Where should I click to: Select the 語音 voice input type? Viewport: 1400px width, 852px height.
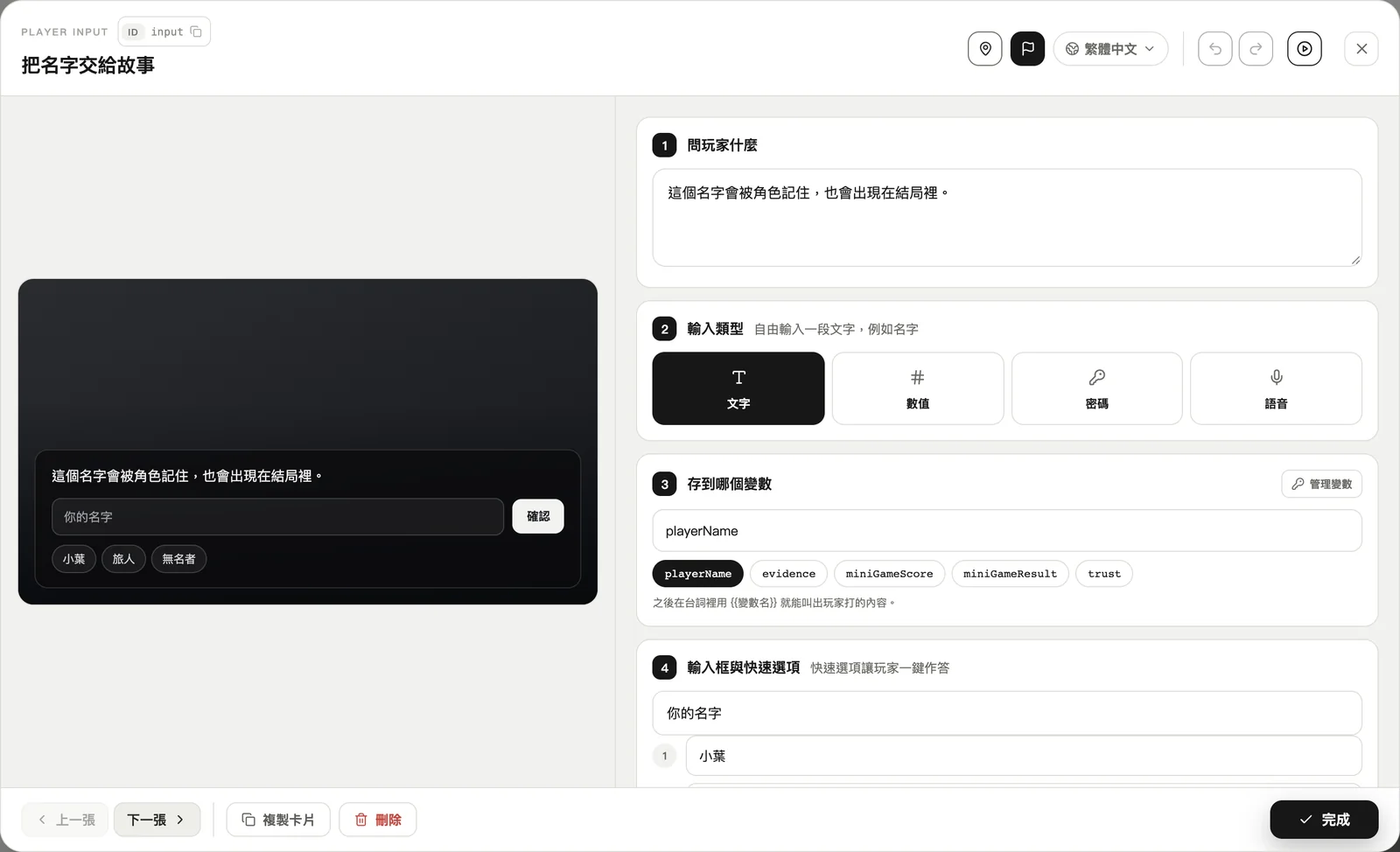pos(1276,388)
